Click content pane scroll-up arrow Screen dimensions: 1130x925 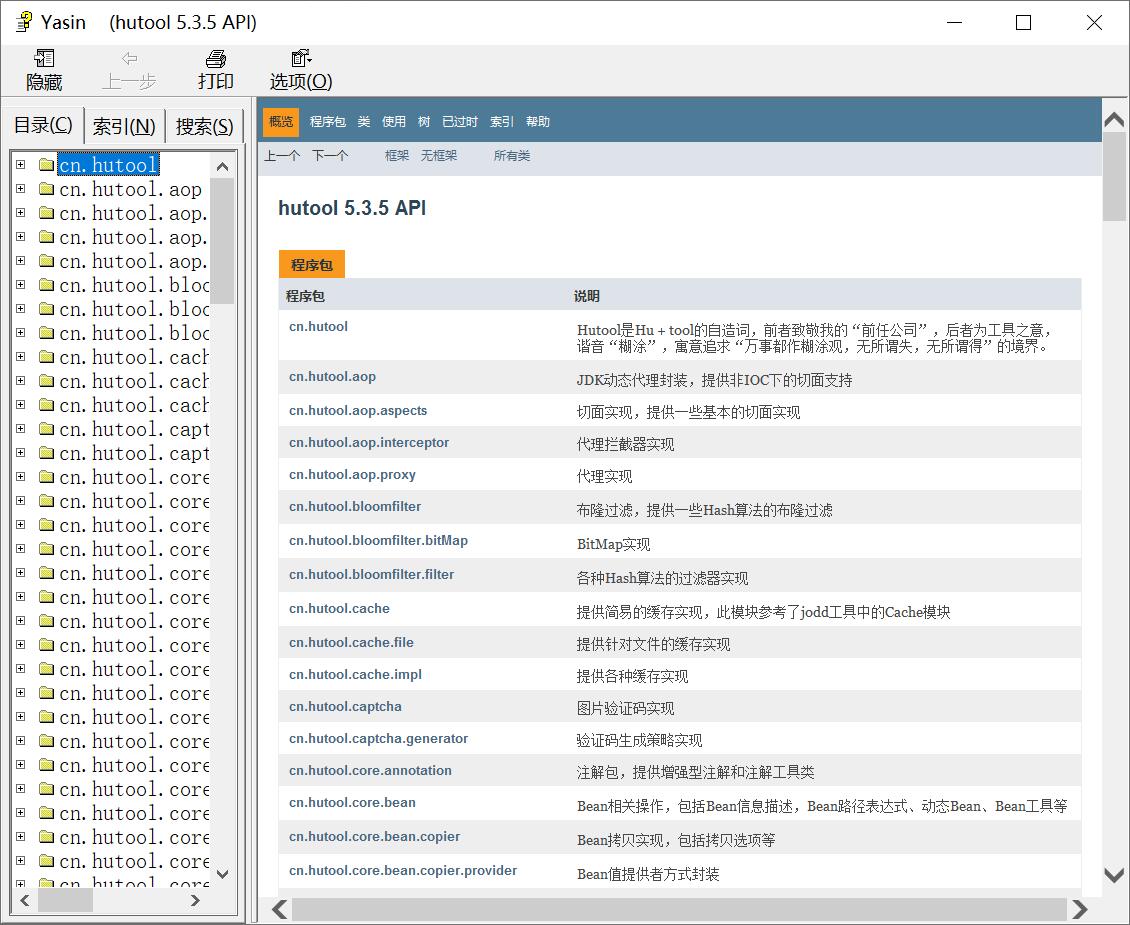(1114, 119)
